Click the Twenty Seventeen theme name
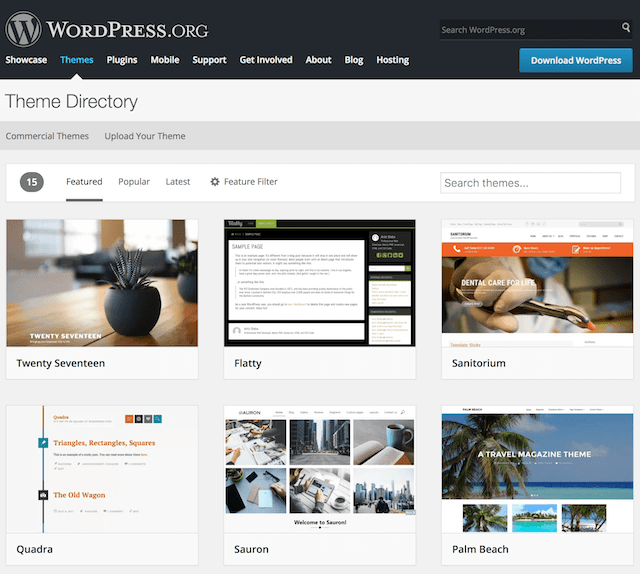This screenshot has width=640, height=574. 61,363
